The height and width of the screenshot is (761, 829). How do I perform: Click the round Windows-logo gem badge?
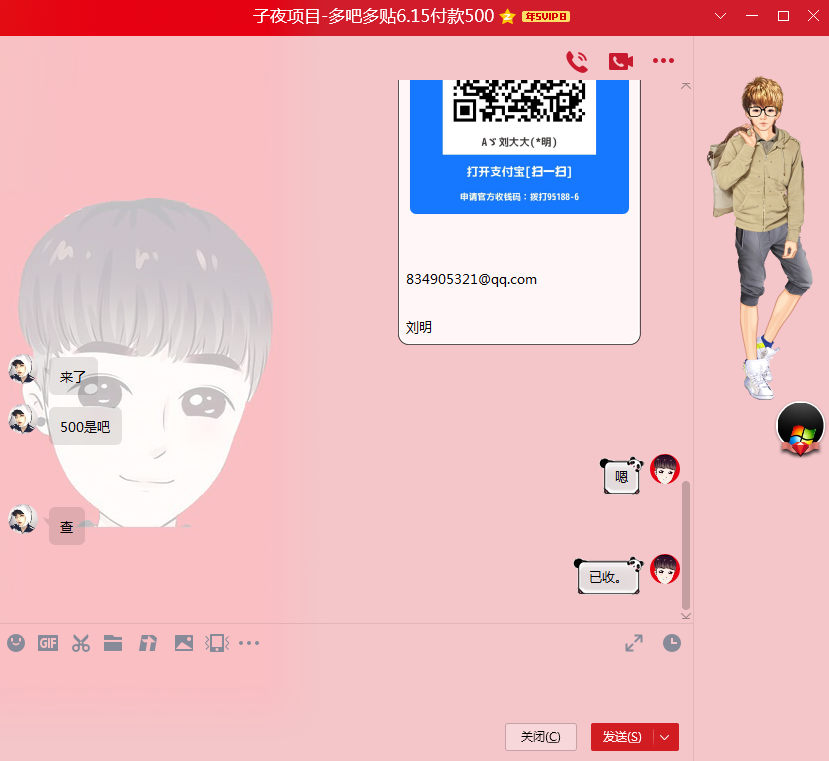click(x=800, y=429)
